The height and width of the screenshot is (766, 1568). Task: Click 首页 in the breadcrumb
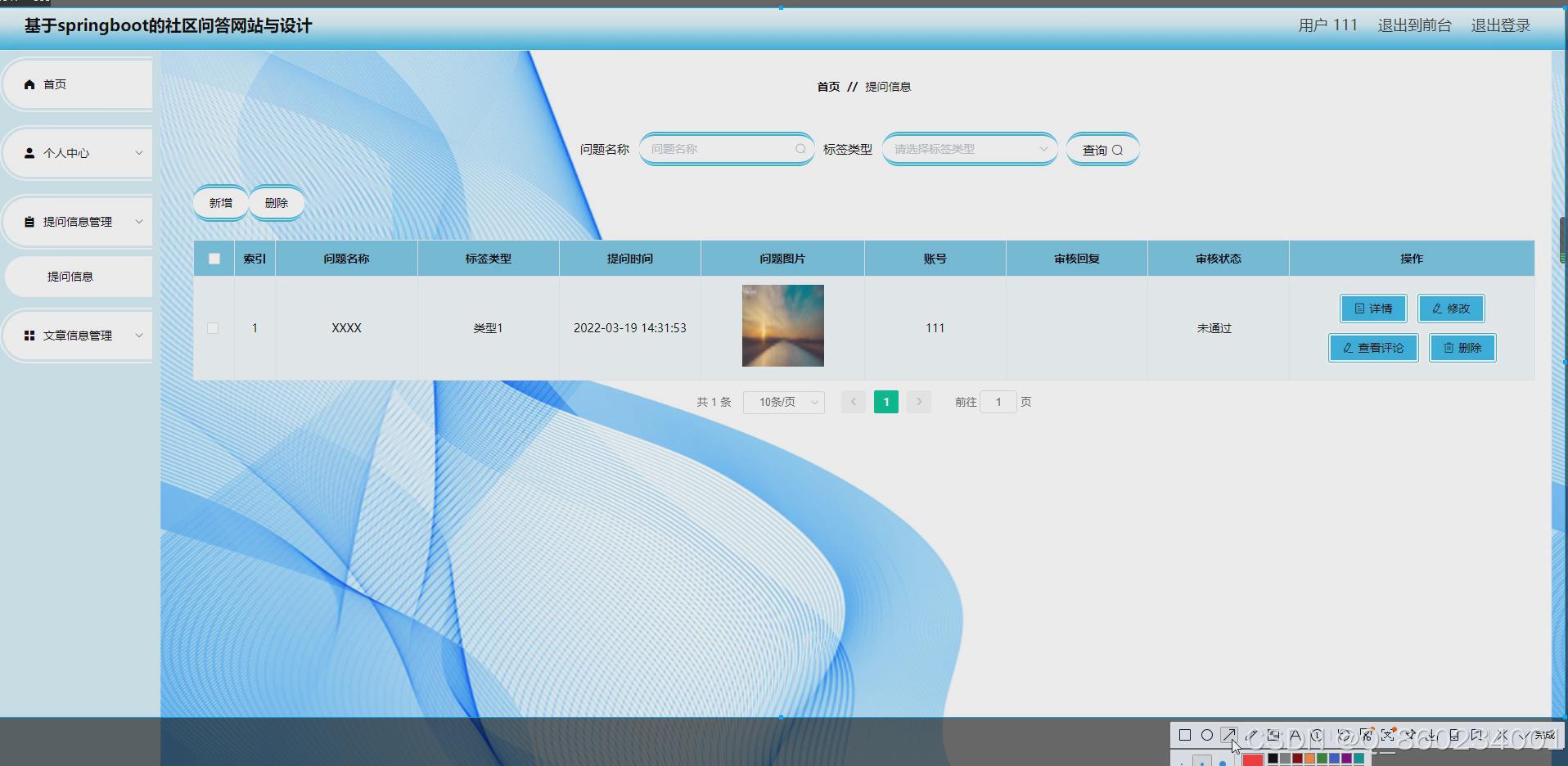click(x=828, y=87)
